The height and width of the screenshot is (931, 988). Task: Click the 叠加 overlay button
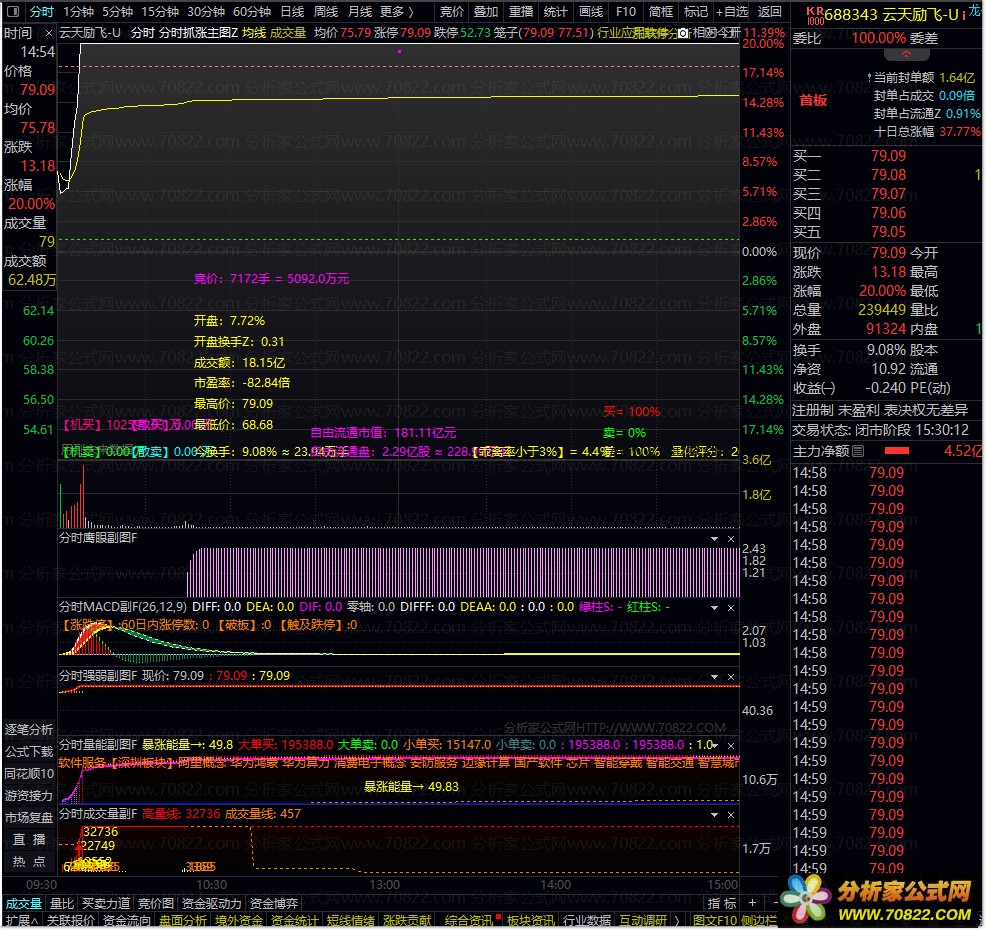487,11
